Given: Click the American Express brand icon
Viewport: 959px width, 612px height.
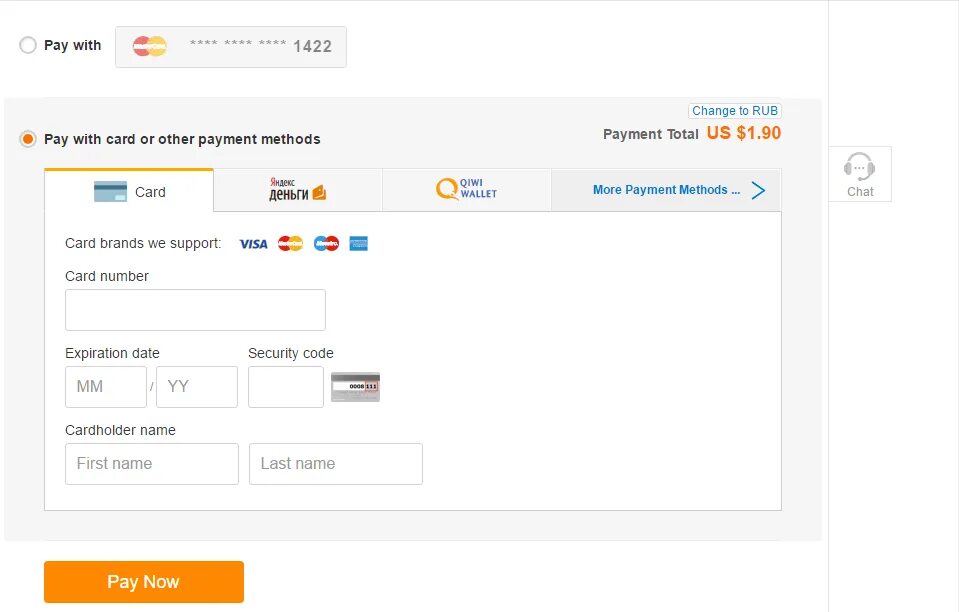Looking at the screenshot, I should point(358,243).
